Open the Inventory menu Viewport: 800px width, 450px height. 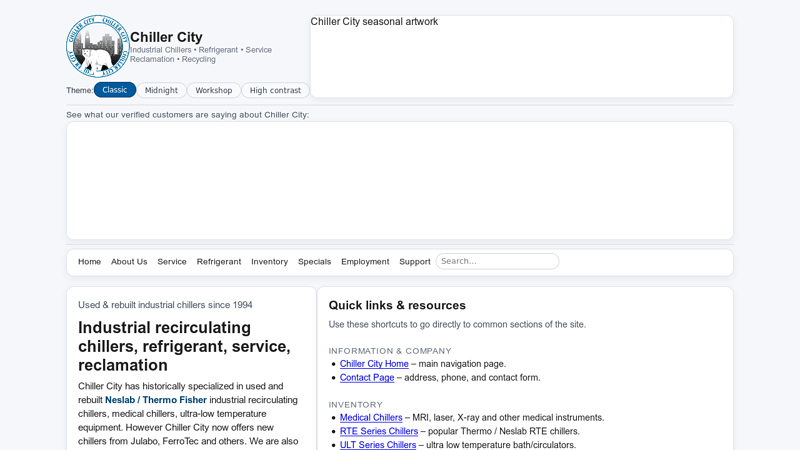click(x=269, y=262)
